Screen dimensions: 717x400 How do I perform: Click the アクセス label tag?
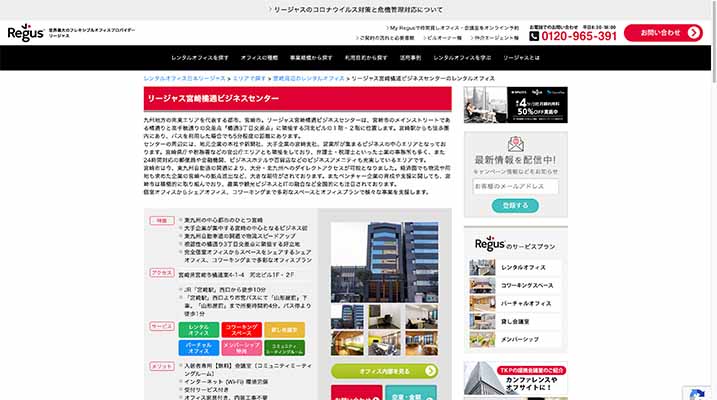[162, 273]
